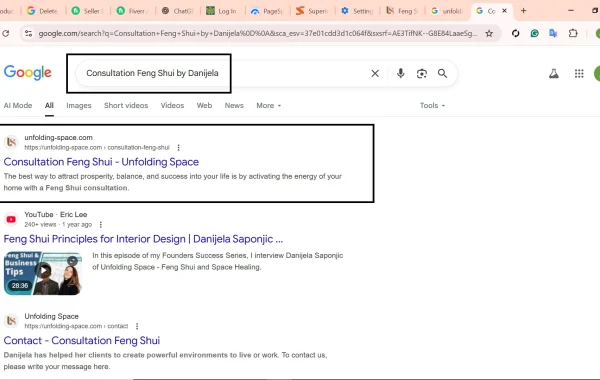This screenshot has width=600, height=380.
Task: Open Google Lens image search icon
Action: pos(422,73)
